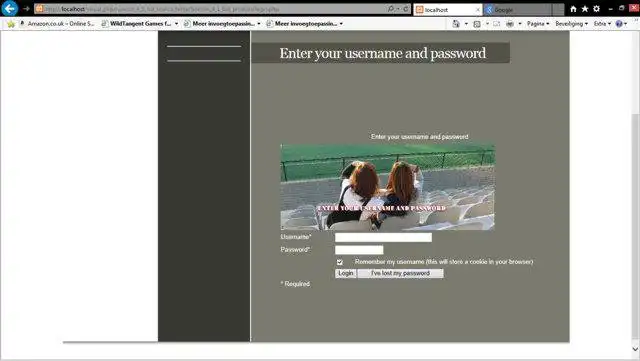The width and height of the screenshot is (640, 361).
Task: Expand the help icon dropdown arrow
Action: click(625, 24)
